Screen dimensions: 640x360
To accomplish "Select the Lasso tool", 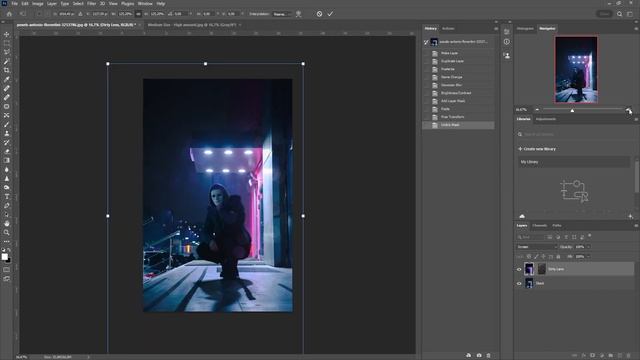I will tap(7, 52).
